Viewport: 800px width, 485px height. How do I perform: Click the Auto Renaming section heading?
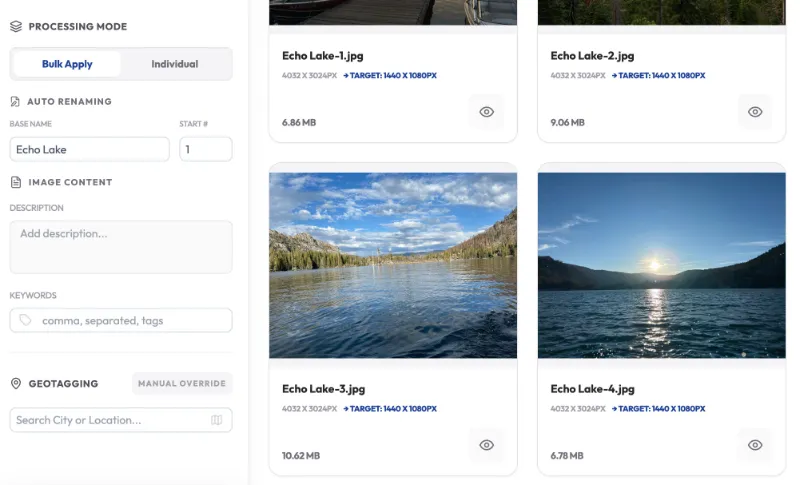69,101
